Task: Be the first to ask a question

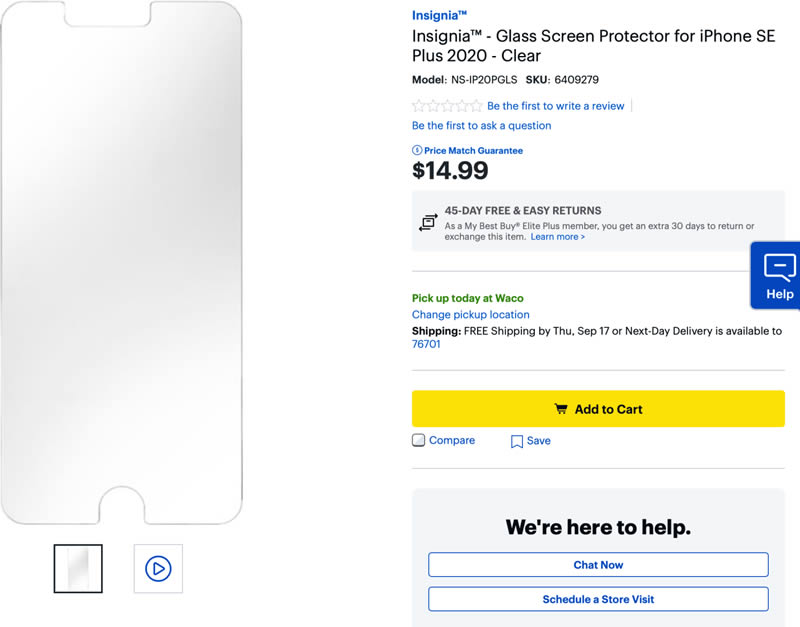Action: 481,126
